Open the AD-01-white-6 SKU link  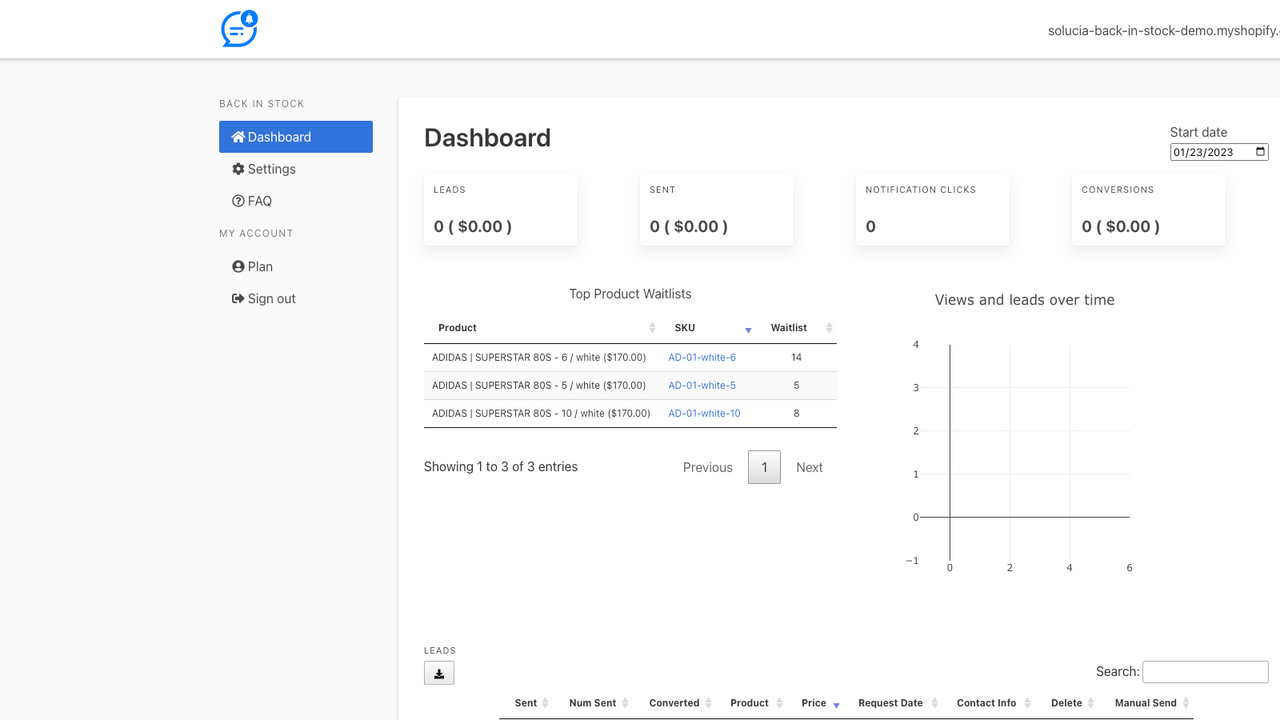pyautogui.click(x=701, y=357)
